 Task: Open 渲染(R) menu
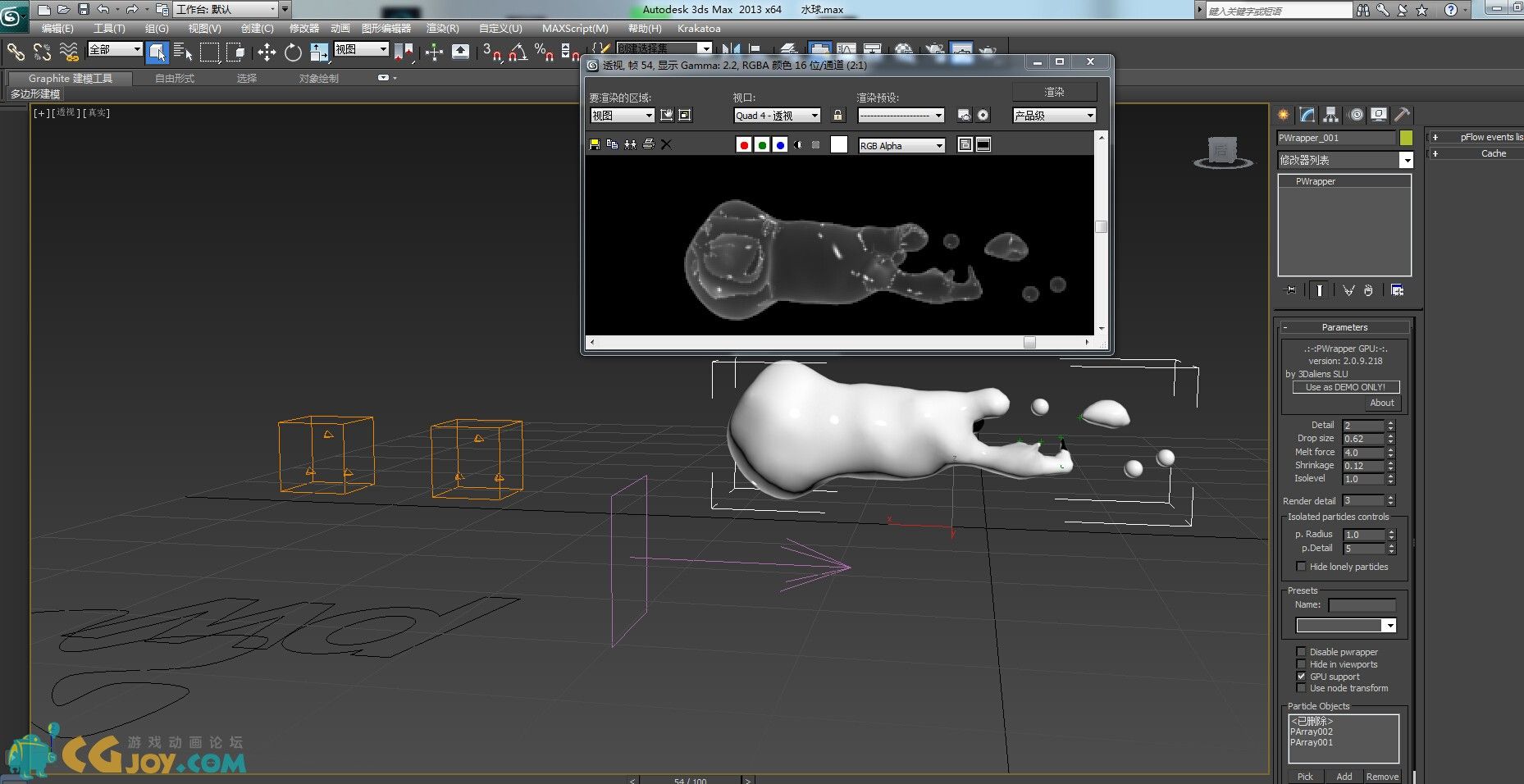pos(443,28)
